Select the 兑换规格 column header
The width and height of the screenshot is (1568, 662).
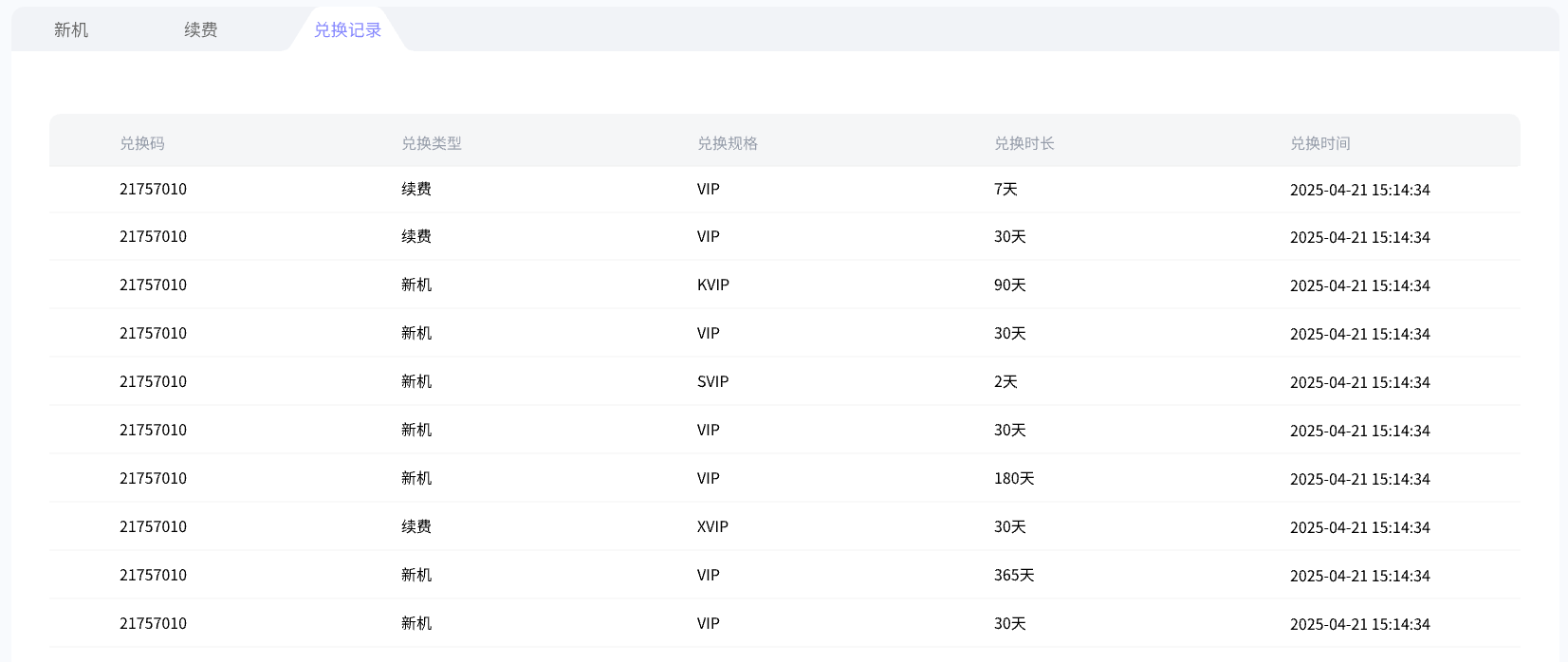click(x=728, y=143)
